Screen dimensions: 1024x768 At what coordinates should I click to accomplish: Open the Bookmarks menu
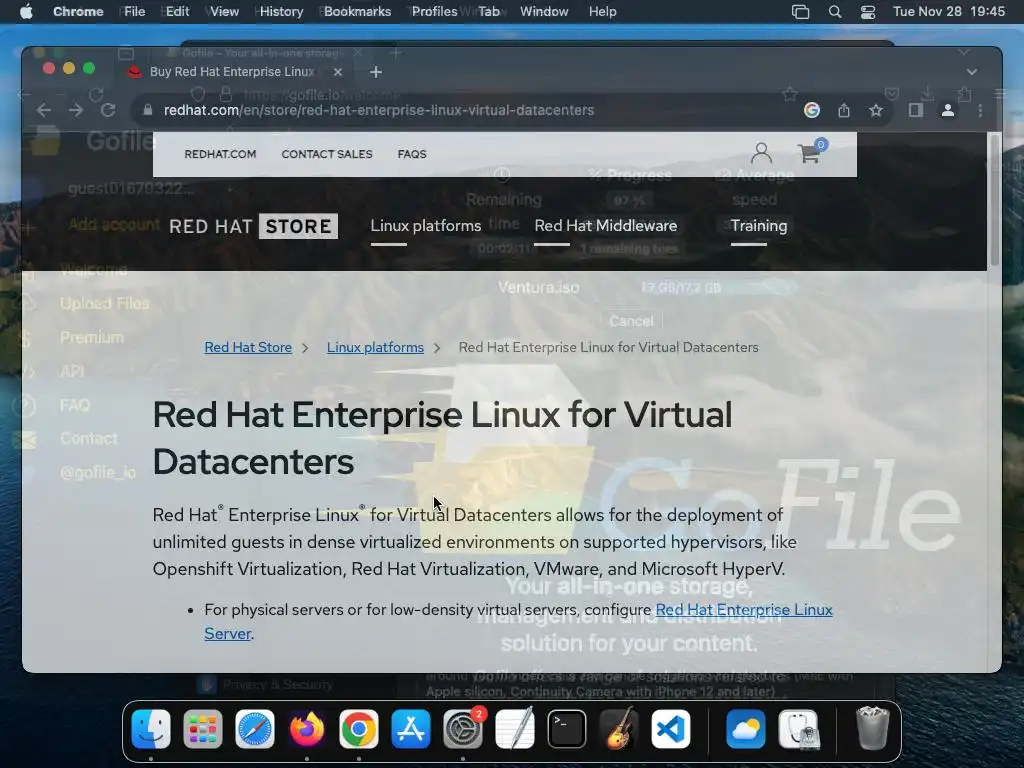click(x=357, y=12)
